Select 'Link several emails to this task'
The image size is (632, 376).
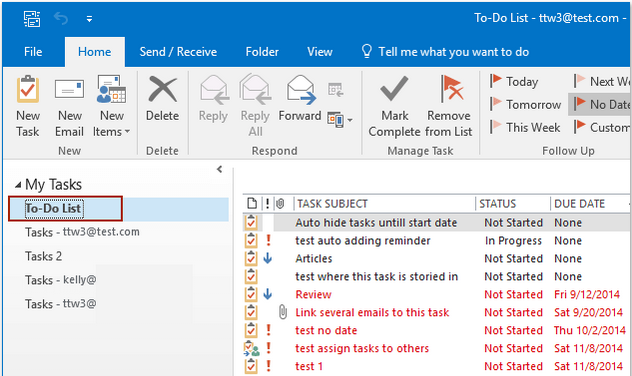[372, 312]
